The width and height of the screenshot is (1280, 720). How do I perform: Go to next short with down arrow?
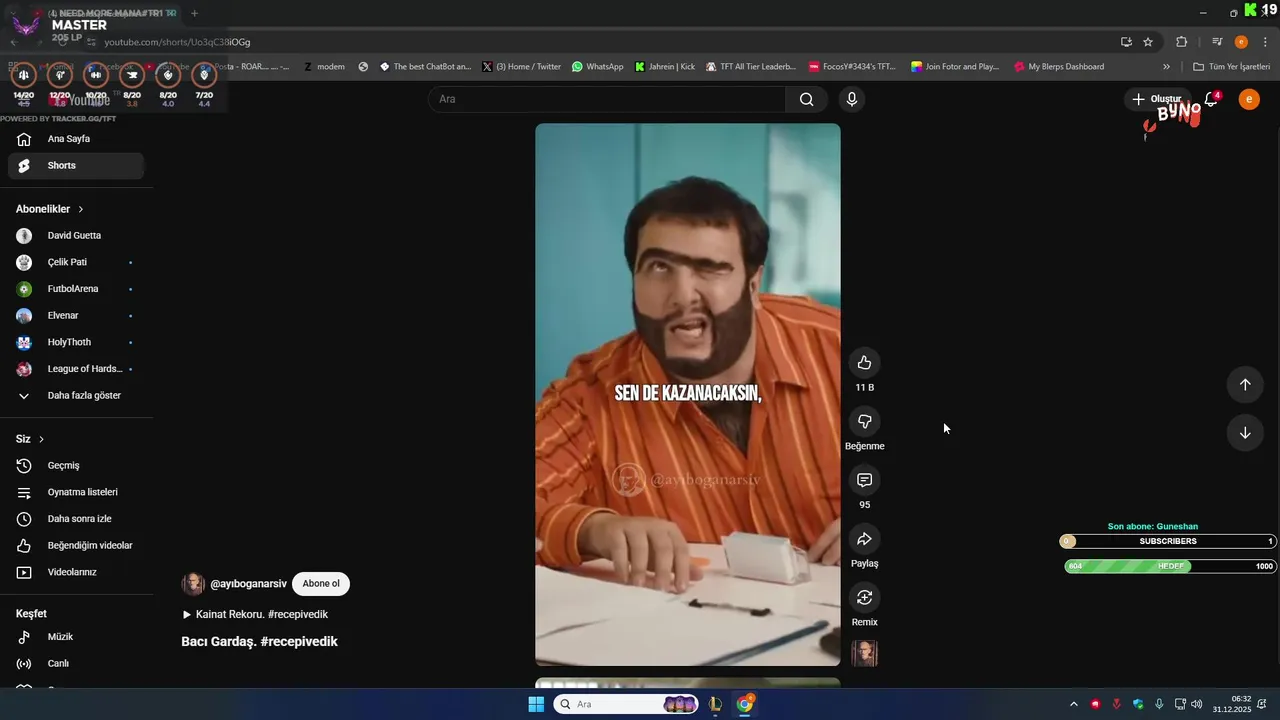(x=1245, y=433)
